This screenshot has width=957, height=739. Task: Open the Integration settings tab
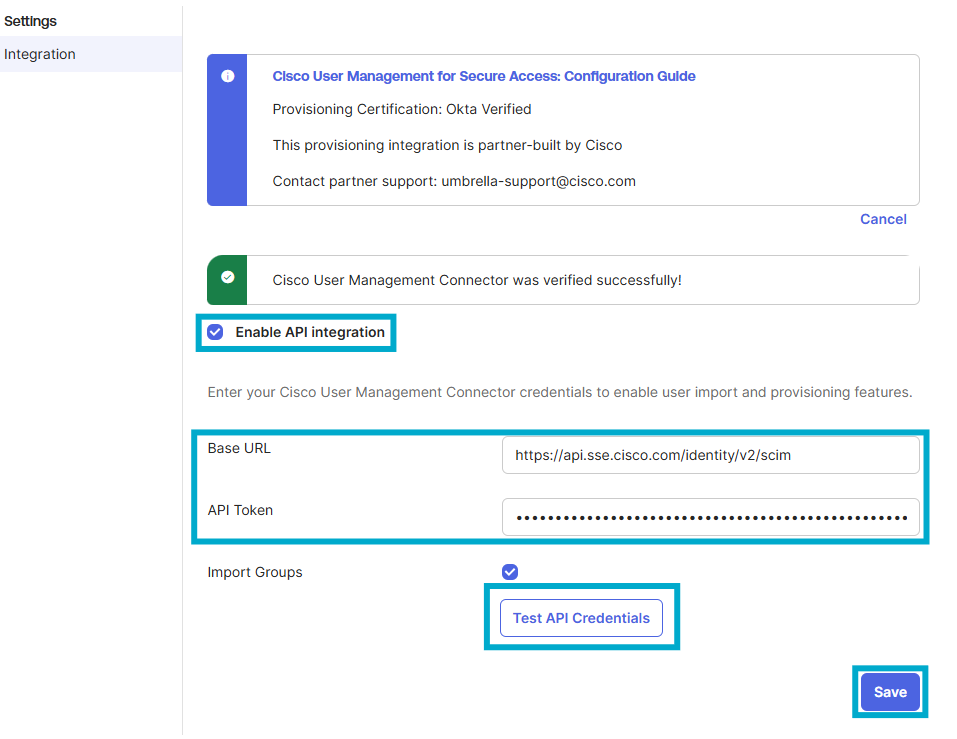[x=91, y=54]
